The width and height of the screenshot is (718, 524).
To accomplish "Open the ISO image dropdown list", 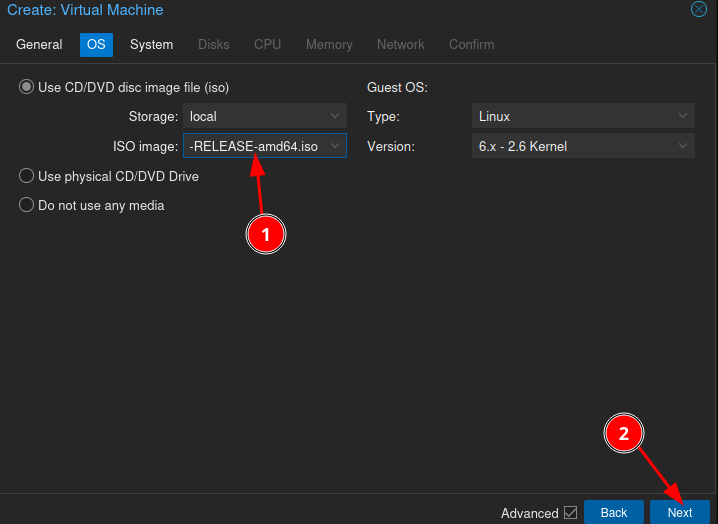I will pos(335,147).
